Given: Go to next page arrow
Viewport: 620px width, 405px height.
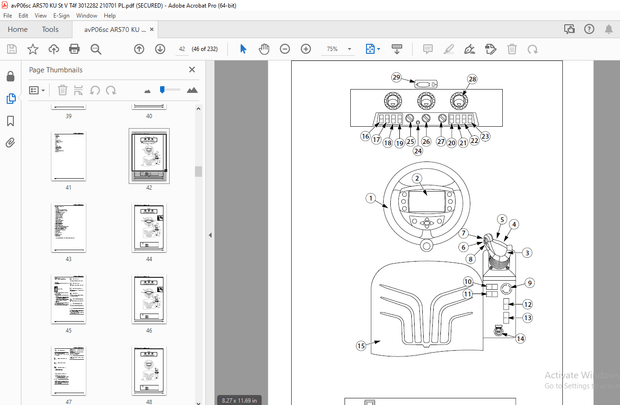Looking at the screenshot, I should pos(160,49).
